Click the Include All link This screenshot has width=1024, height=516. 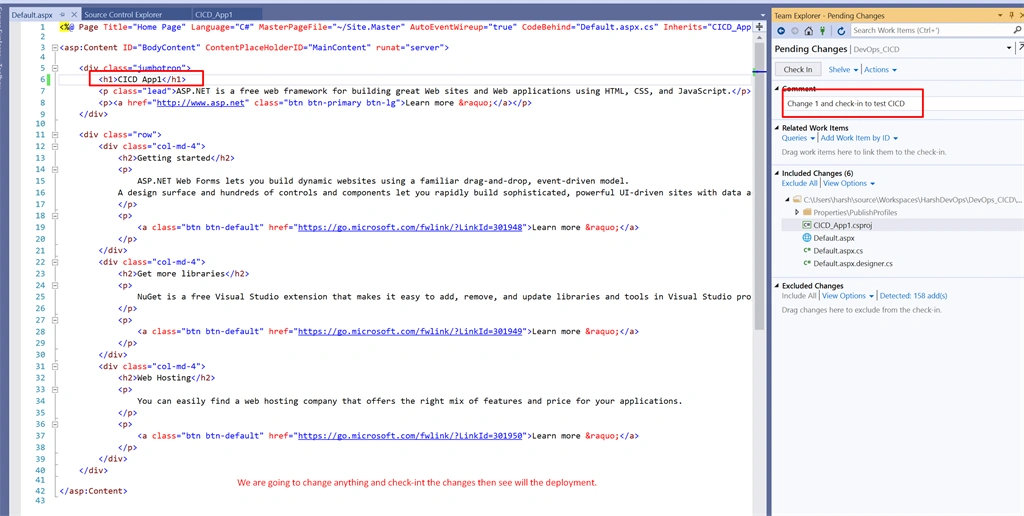pos(799,296)
